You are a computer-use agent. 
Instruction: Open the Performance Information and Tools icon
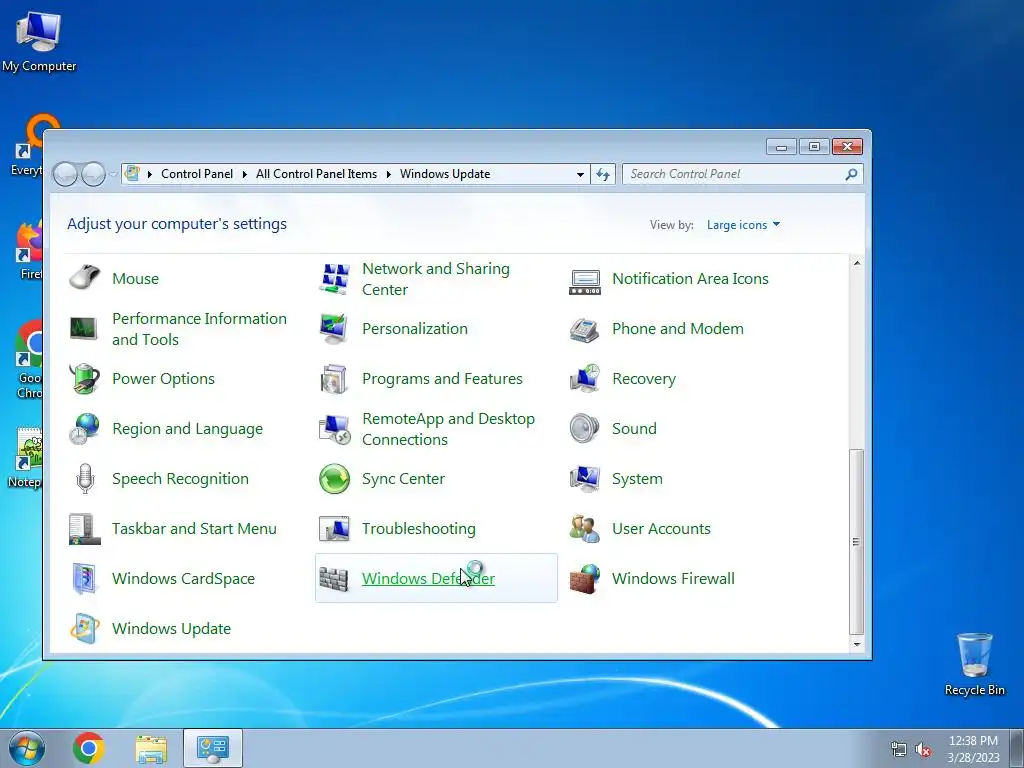pos(84,328)
